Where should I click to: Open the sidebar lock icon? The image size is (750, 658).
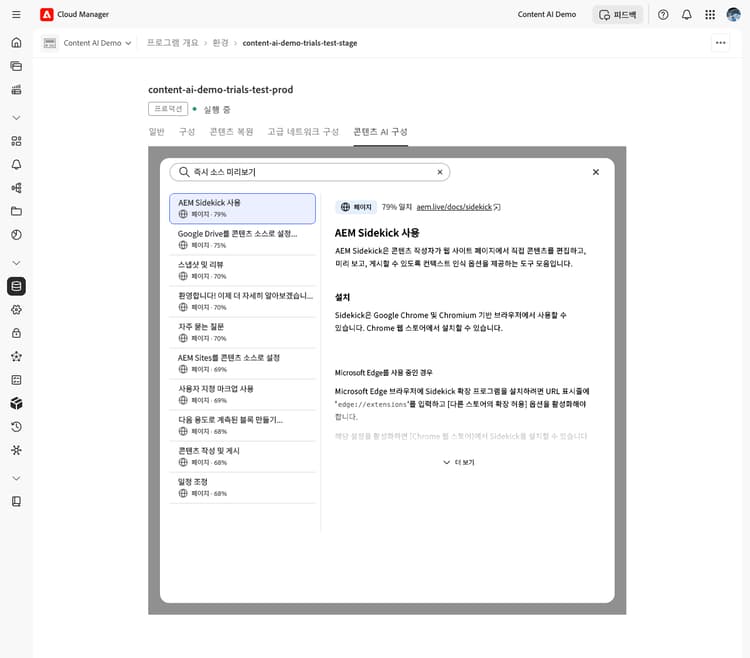pos(16,333)
